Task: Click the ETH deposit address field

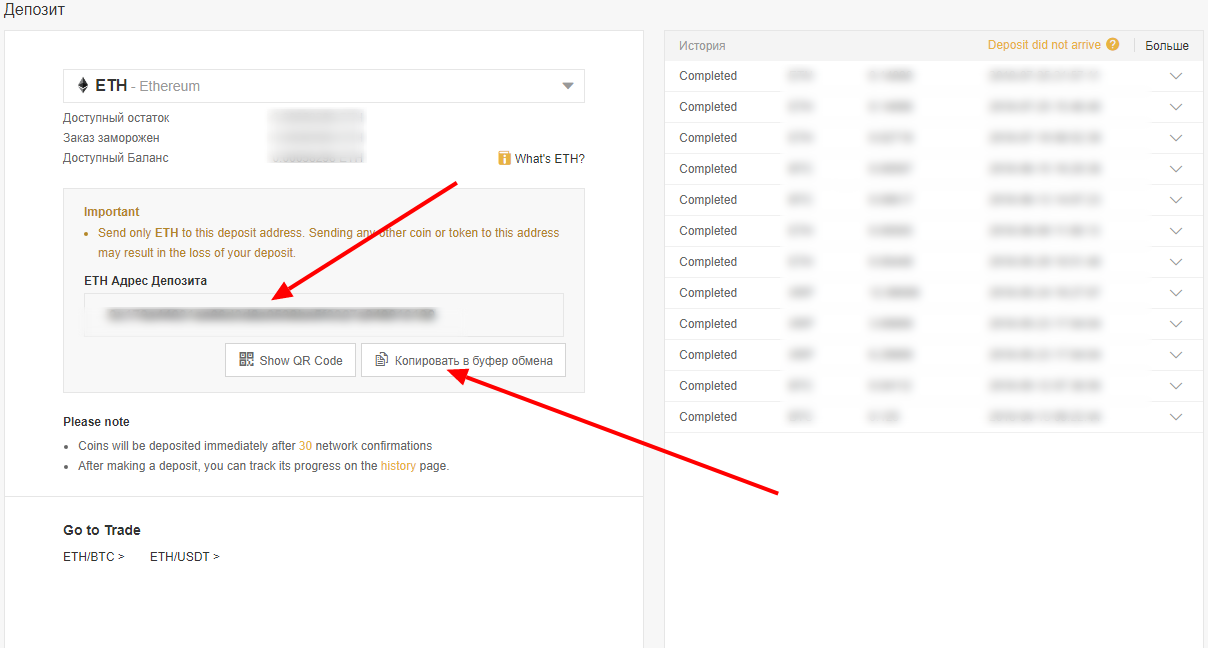Action: (323, 315)
